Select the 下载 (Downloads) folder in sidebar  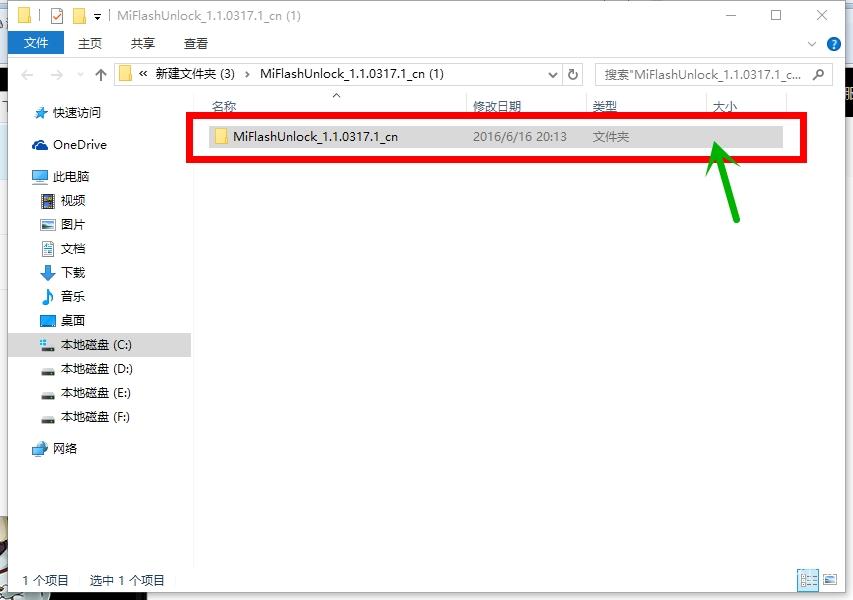(73, 273)
